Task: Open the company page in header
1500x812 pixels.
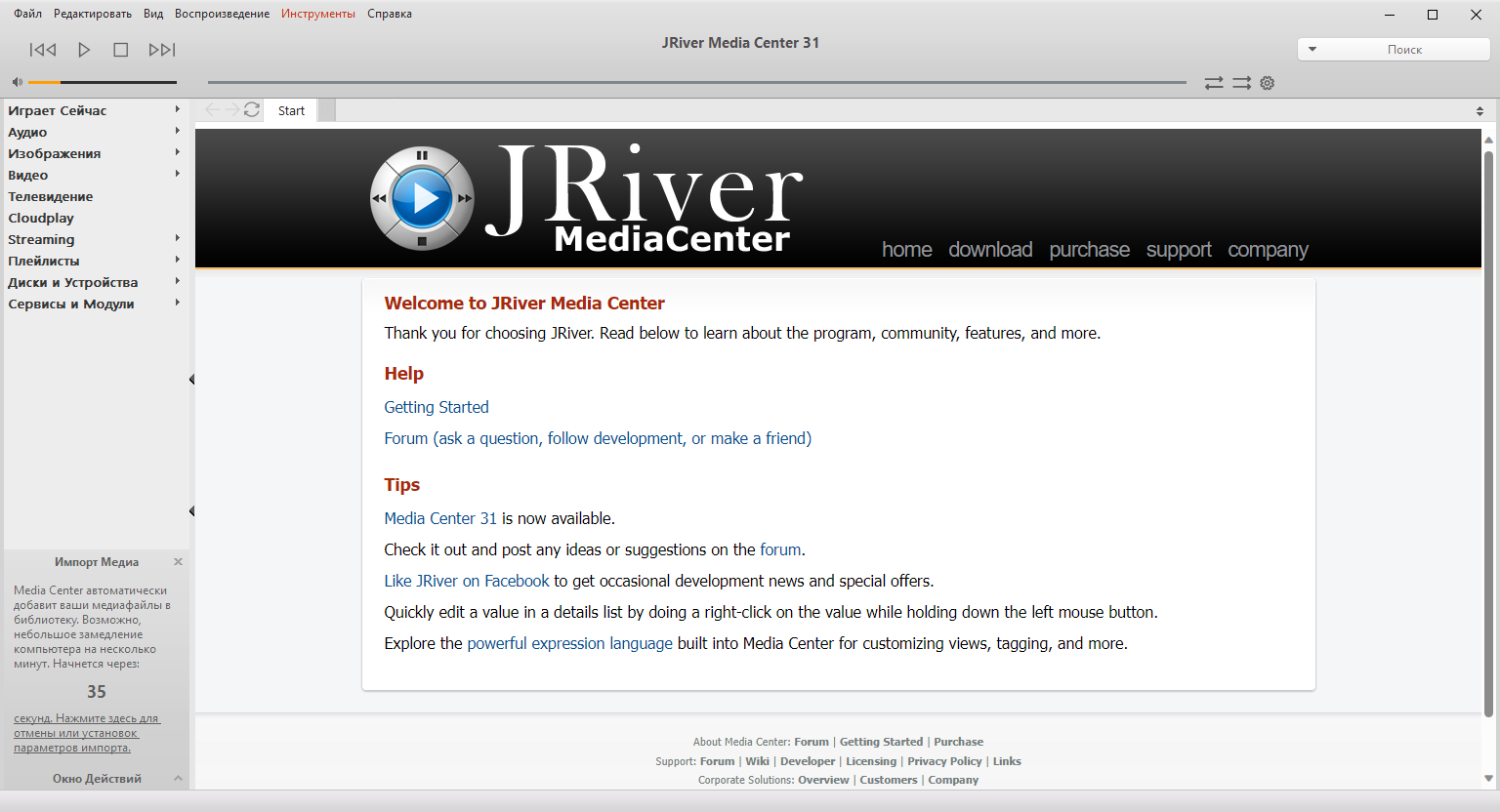Action: pos(1268,250)
